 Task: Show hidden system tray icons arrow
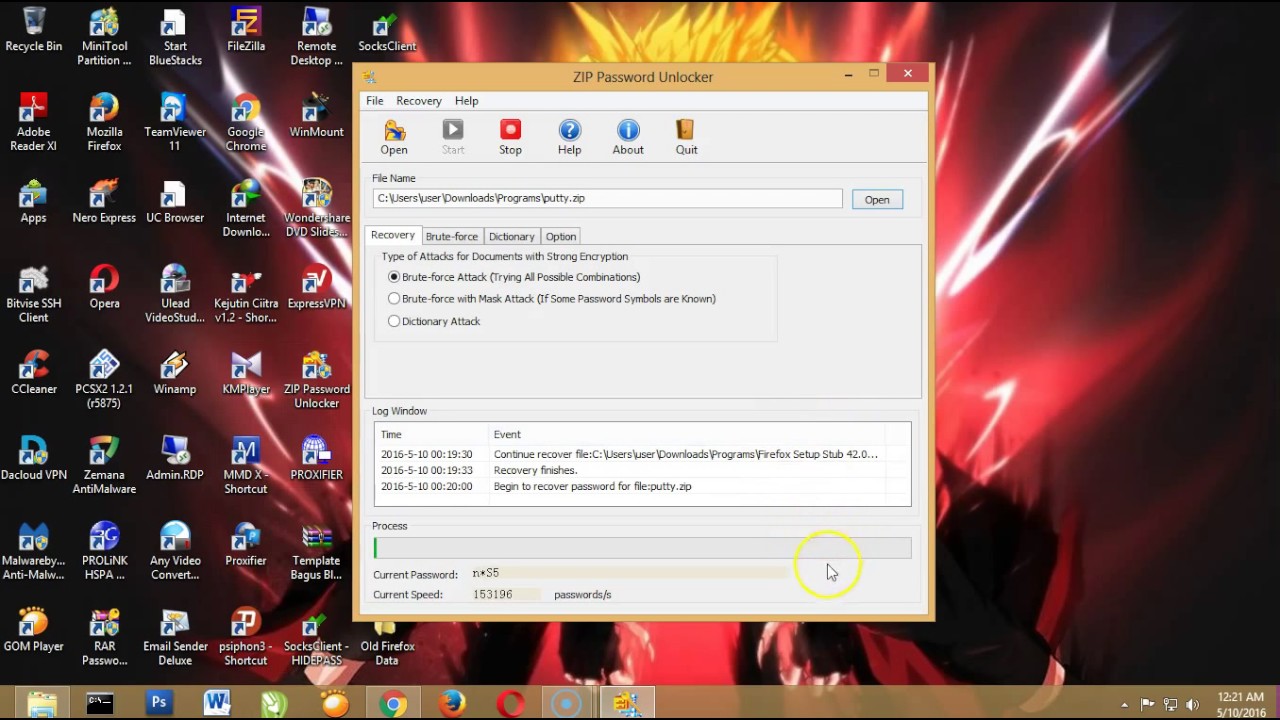coord(1124,705)
